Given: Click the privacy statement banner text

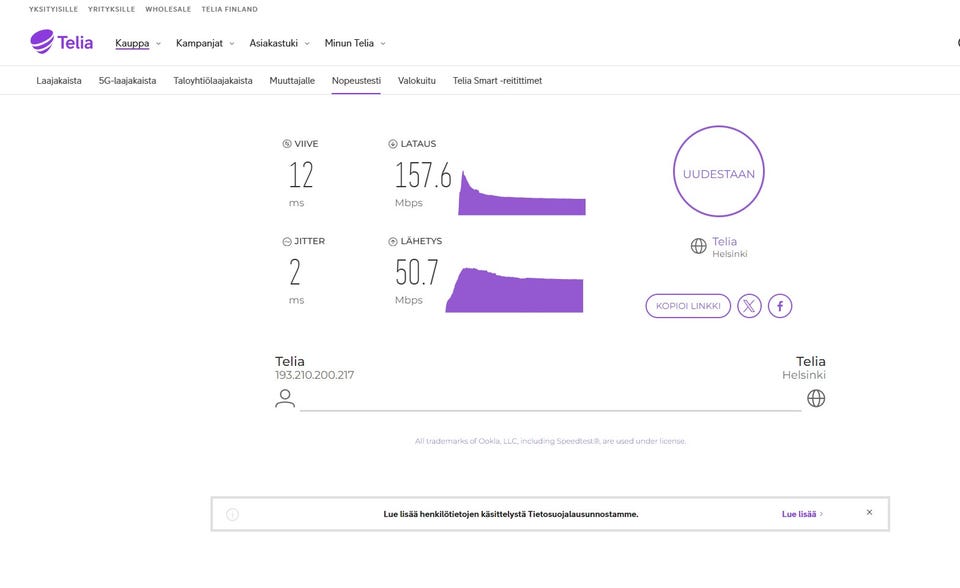Looking at the screenshot, I should 511,514.
